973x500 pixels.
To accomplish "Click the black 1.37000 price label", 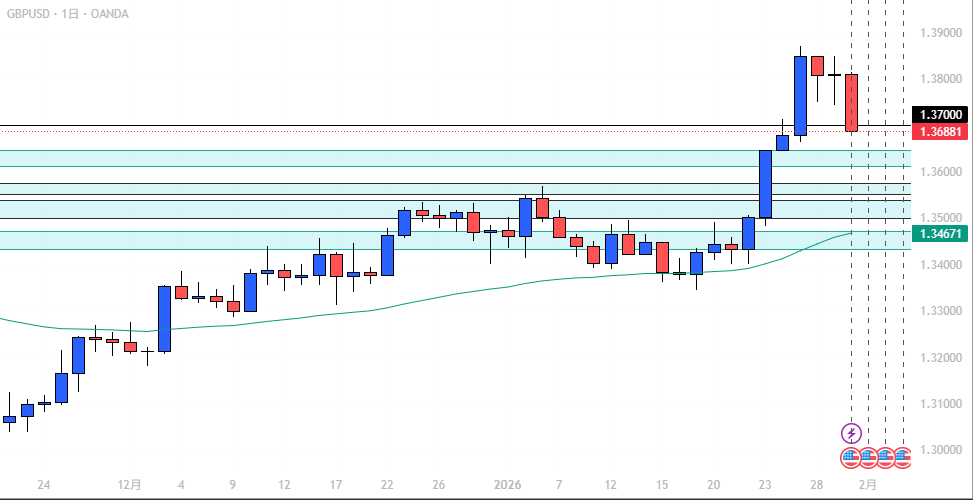I will point(941,115).
